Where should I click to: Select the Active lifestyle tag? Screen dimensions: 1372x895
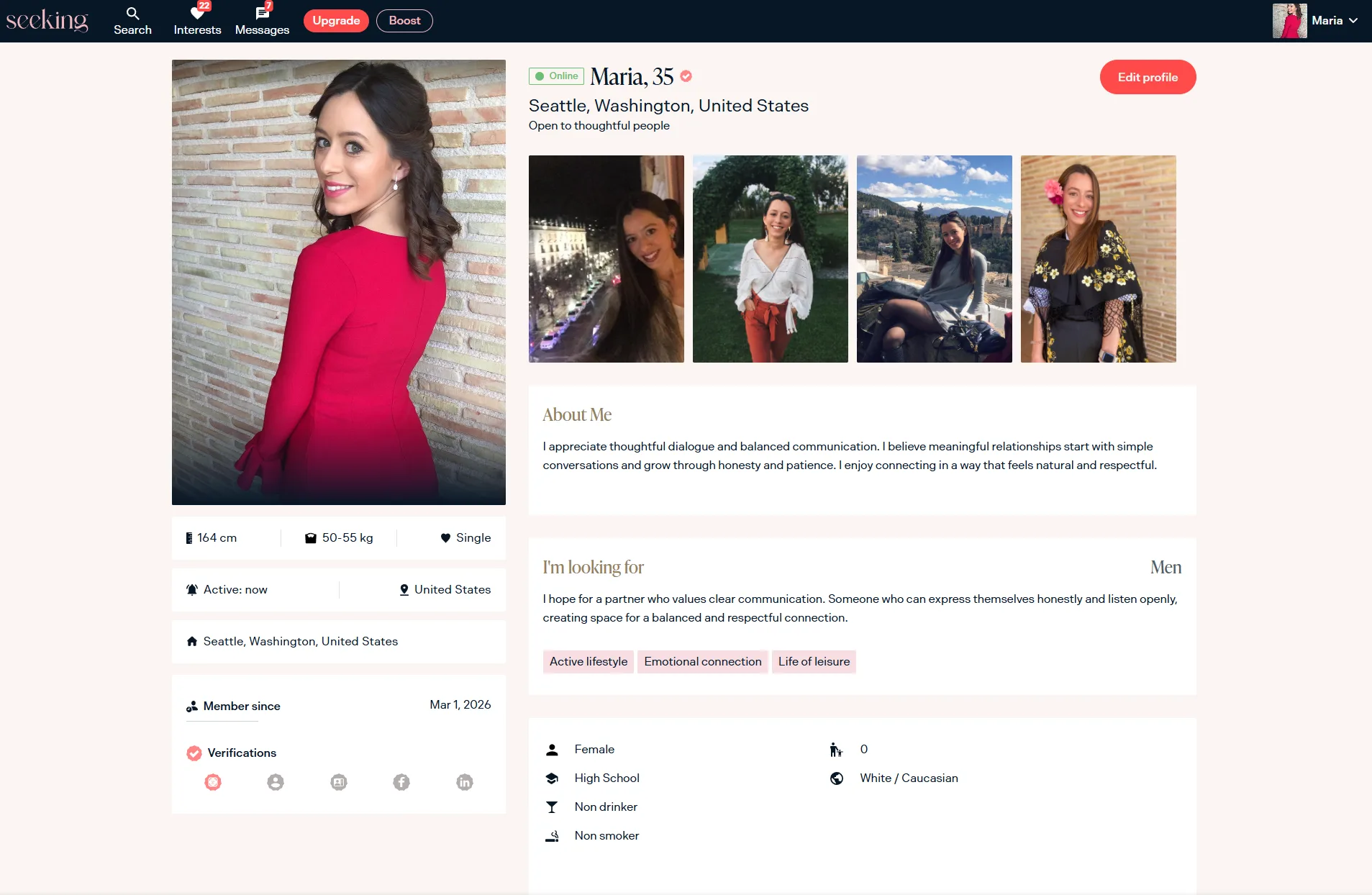pos(588,661)
